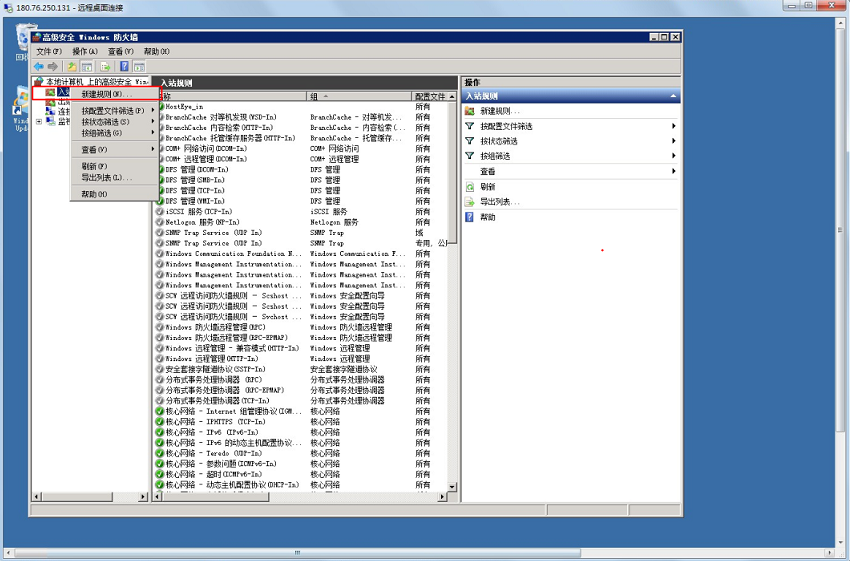This screenshot has height=561, width=850.
Task: Open the 操作(A) menu in the menu bar
Action: pyautogui.click(x=85, y=51)
